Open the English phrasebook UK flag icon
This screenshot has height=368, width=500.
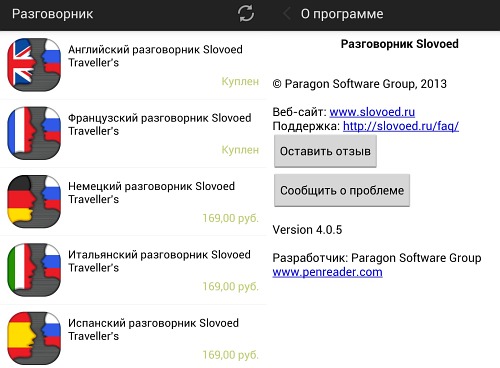click(34, 65)
